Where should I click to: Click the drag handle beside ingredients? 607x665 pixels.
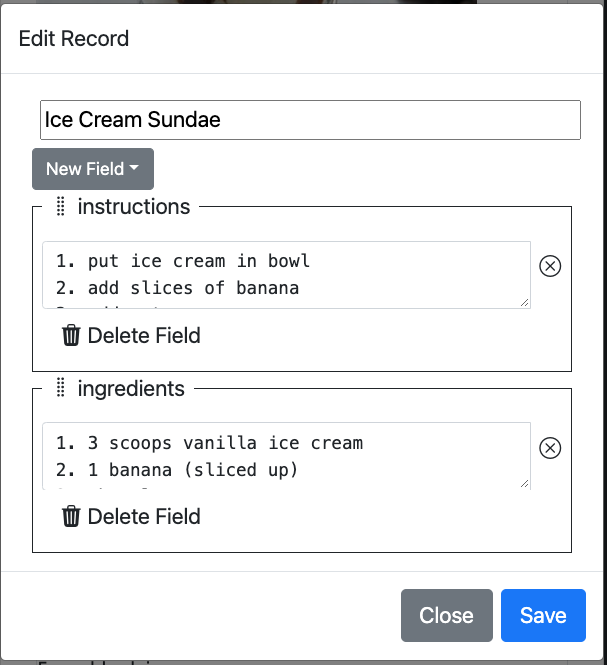pos(61,388)
